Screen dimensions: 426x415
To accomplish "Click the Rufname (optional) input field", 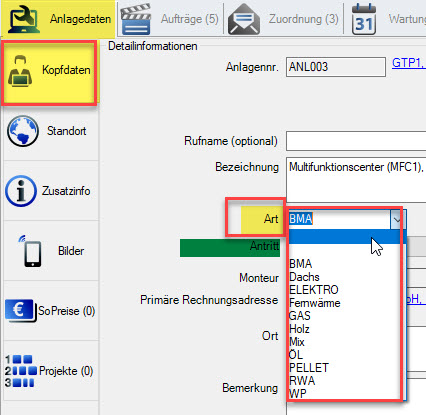I will pyautogui.click(x=356, y=141).
